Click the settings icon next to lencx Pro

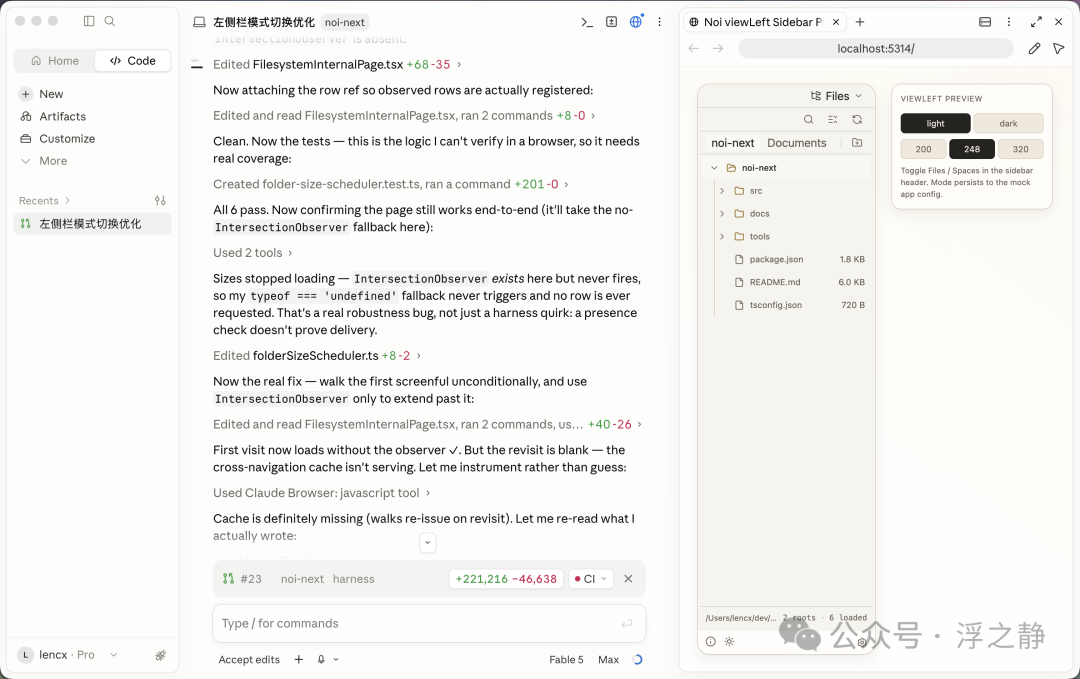coord(160,655)
